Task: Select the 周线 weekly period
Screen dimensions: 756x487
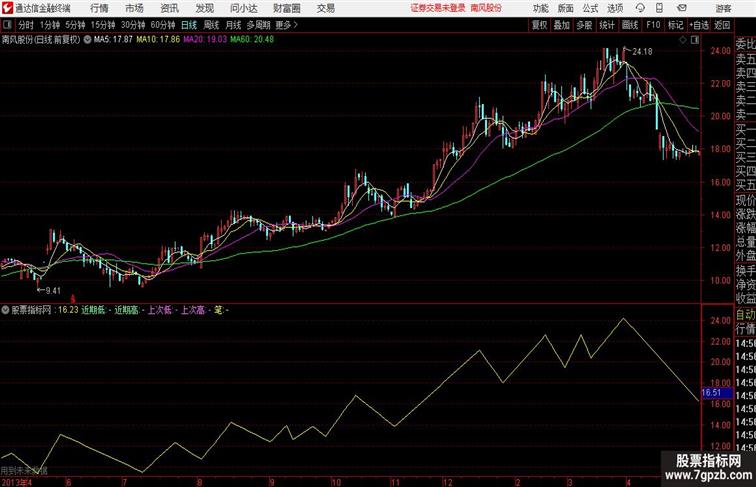Action: (211, 25)
